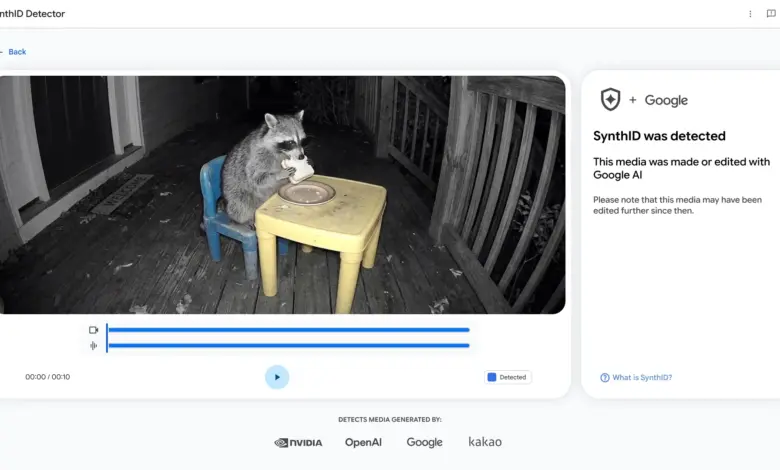Click the feedback icon in top corner
Screen dimensions: 780x470
[771, 14]
